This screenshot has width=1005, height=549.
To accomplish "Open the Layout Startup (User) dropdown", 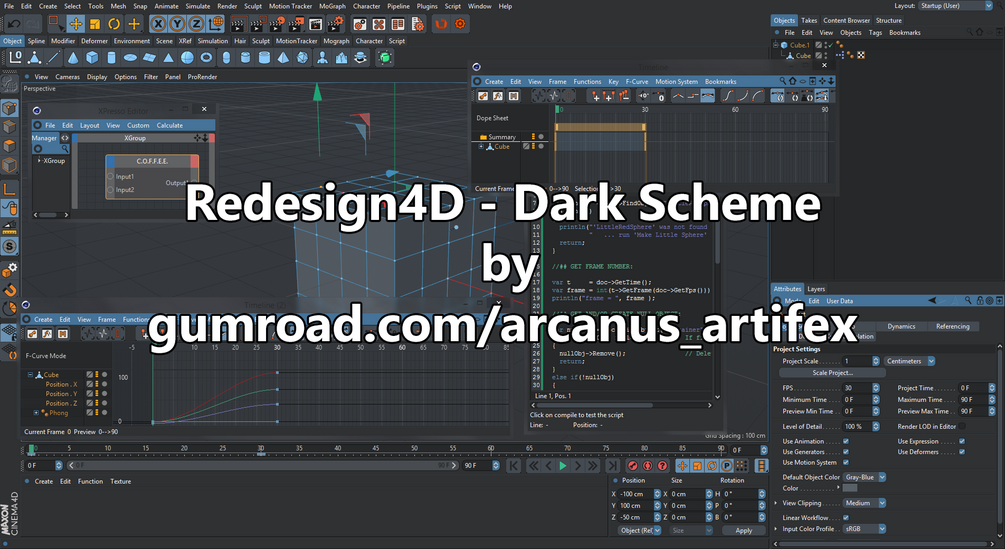I will point(956,6).
